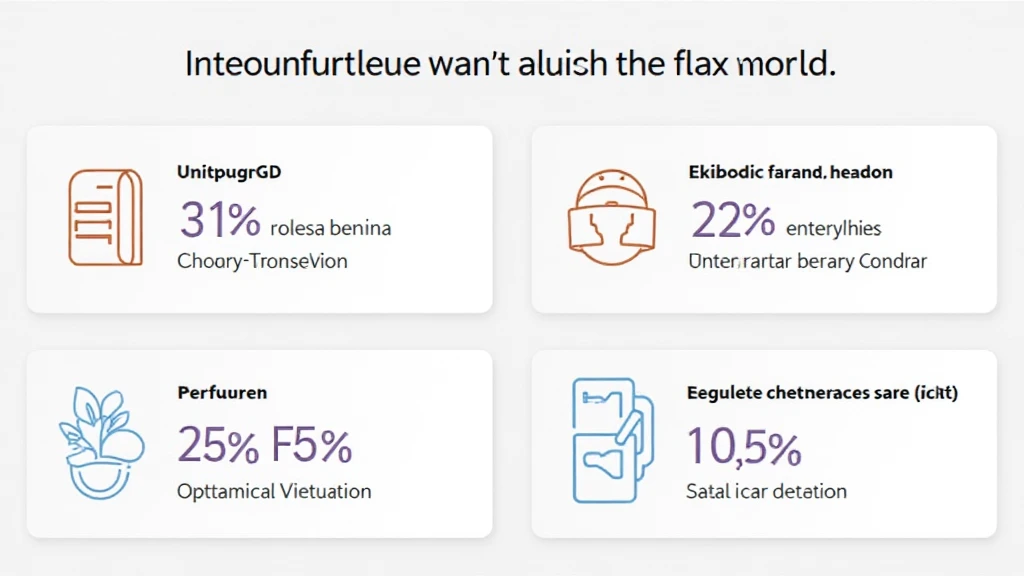Screen dimensions: 1024x576
Task: Click the 'rolesa benina' text
Action: point(332,228)
